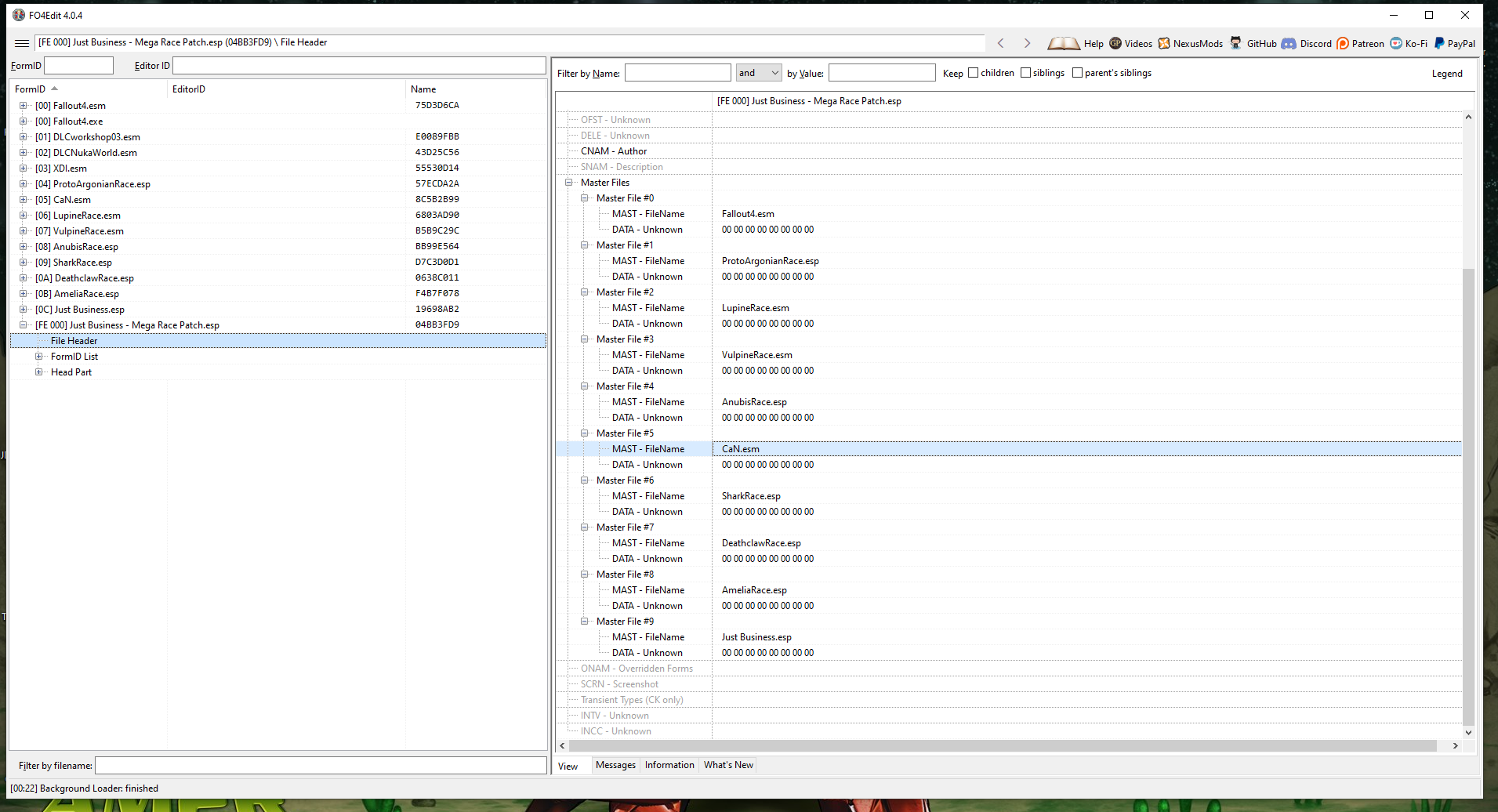Viewport: 1498px width, 812px height.
Task: Switch to the What's New tab
Action: coord(728,765)
